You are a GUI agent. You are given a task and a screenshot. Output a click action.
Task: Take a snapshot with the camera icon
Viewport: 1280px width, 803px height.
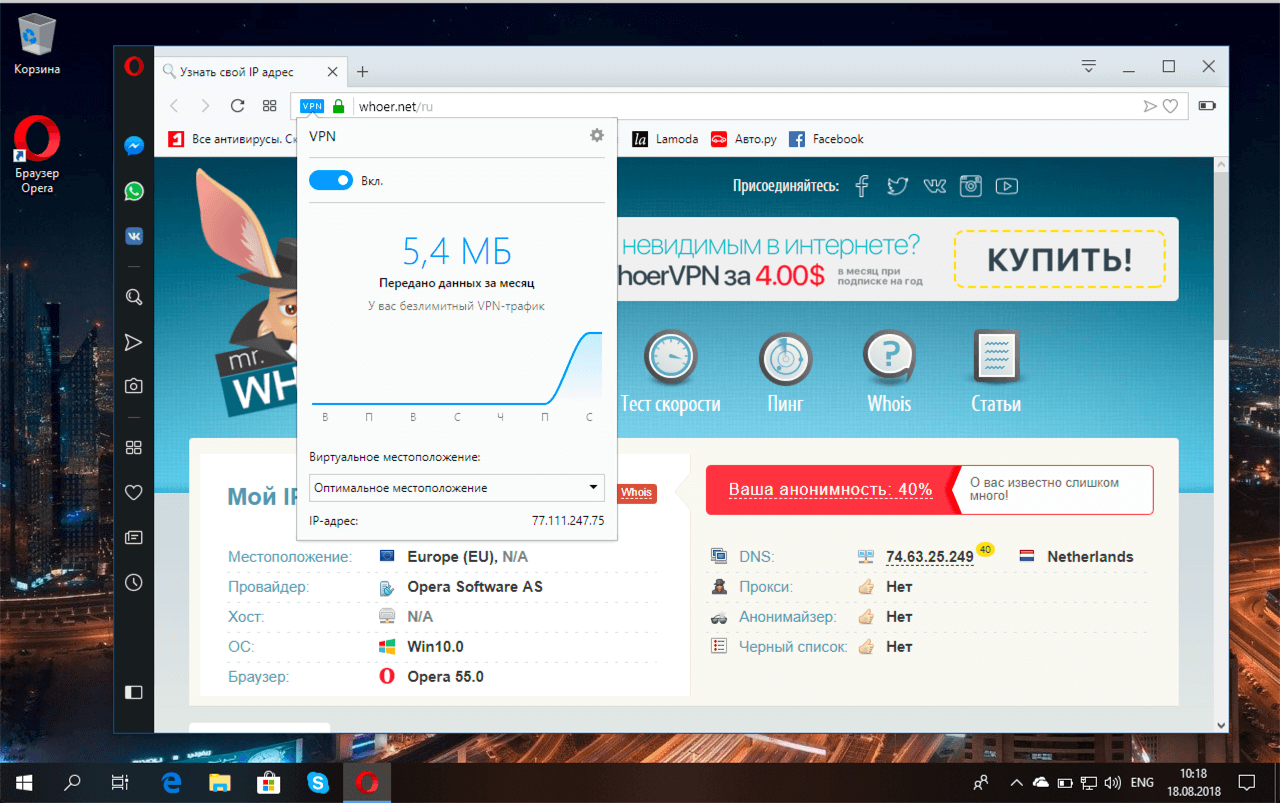pyautogui.click(x=134, y=386)
